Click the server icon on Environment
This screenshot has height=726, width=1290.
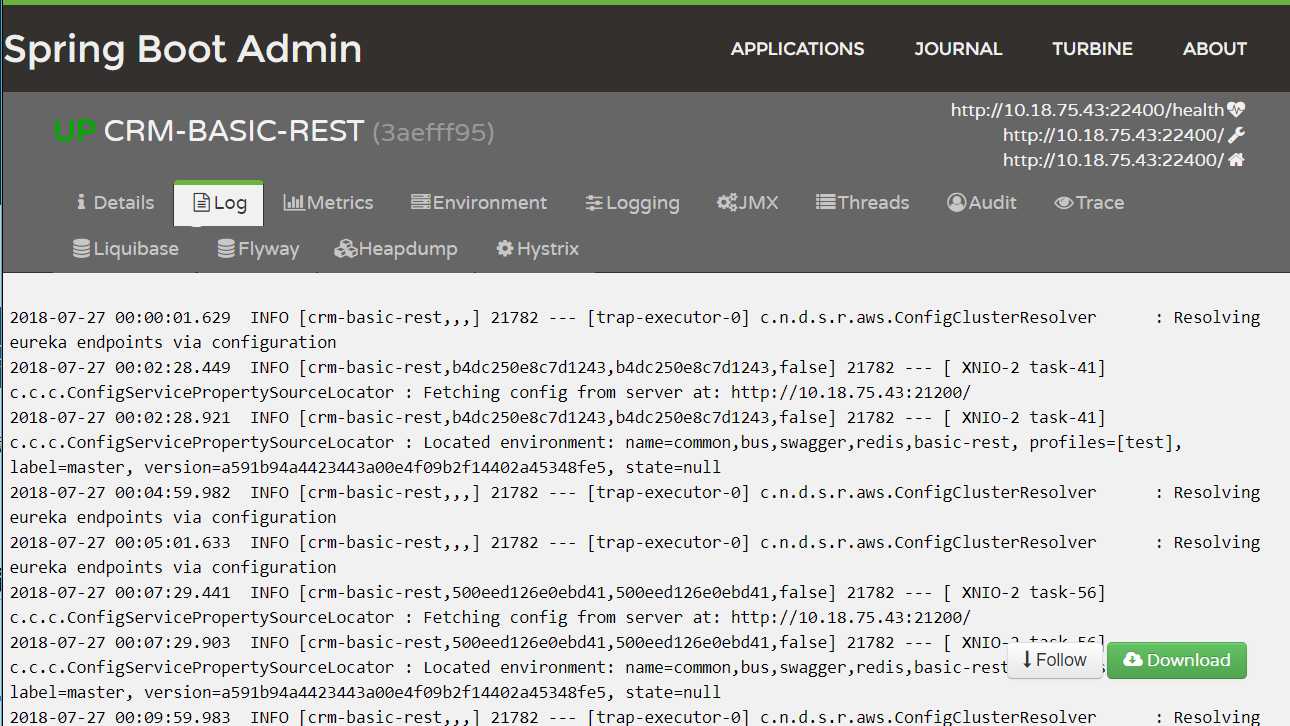[x=421, y=203]
